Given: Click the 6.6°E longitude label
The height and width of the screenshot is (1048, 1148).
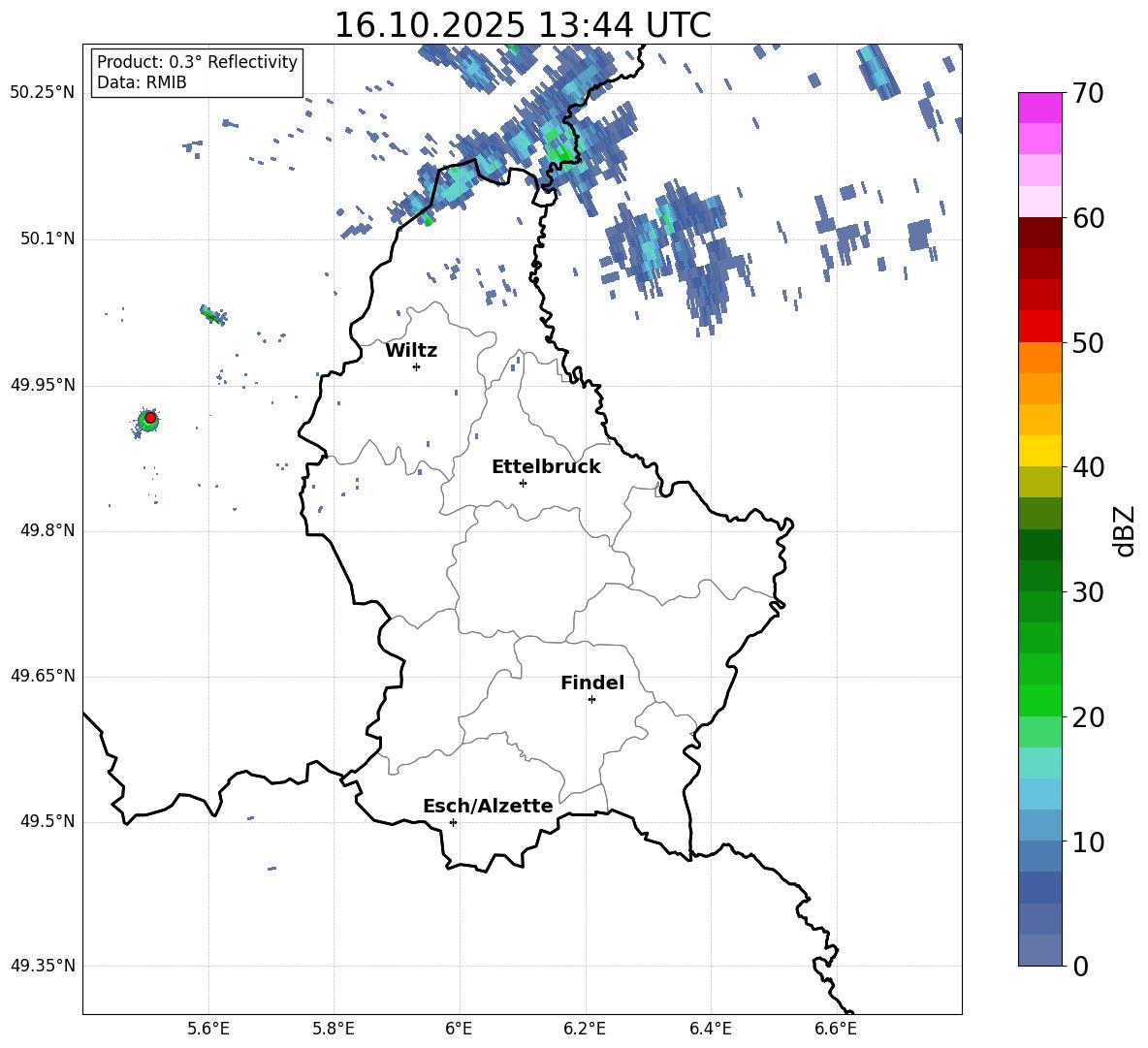Looking at the screenshot, I should 836,1029.
